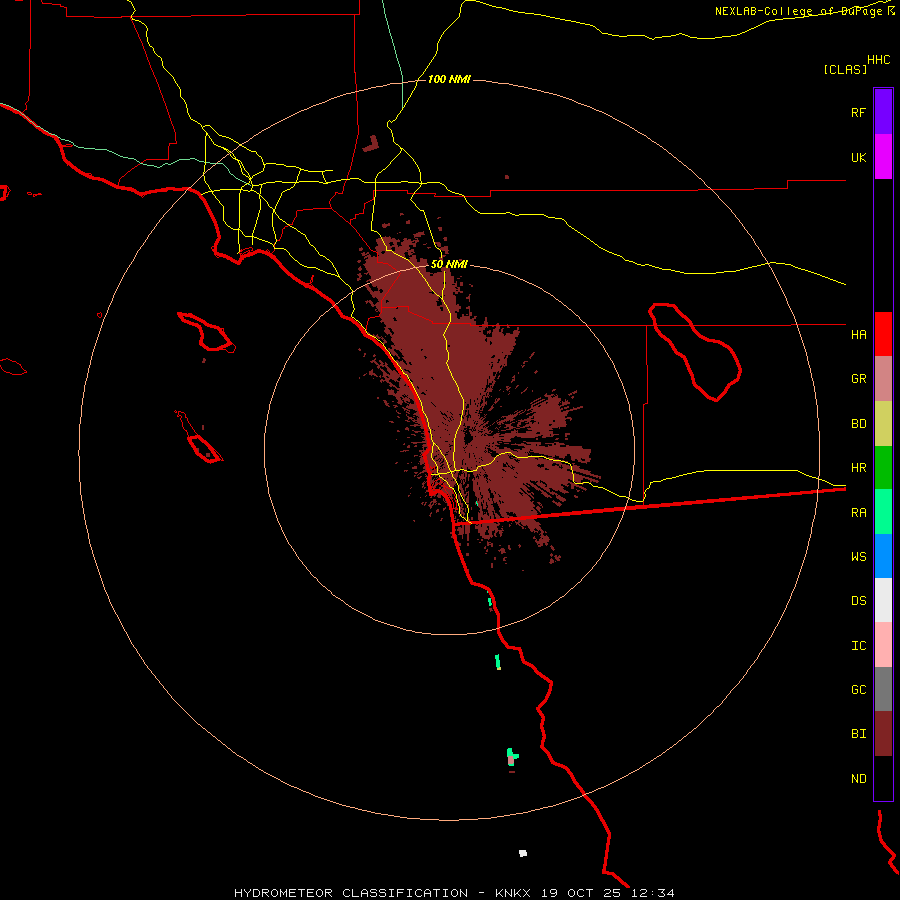
Task: Click the UK legend label
Action: coord(858,157)
